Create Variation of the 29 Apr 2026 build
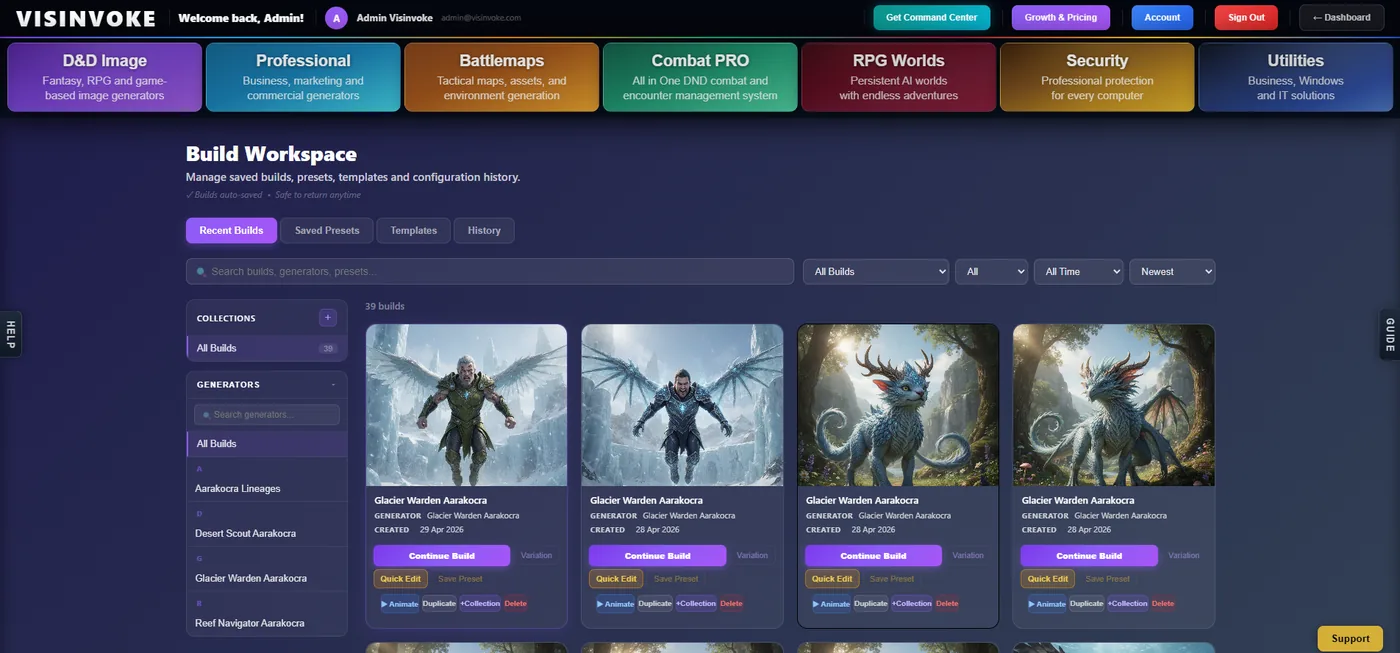The height and width of the screenshot is (653, 1400). [x=536, y=556]
